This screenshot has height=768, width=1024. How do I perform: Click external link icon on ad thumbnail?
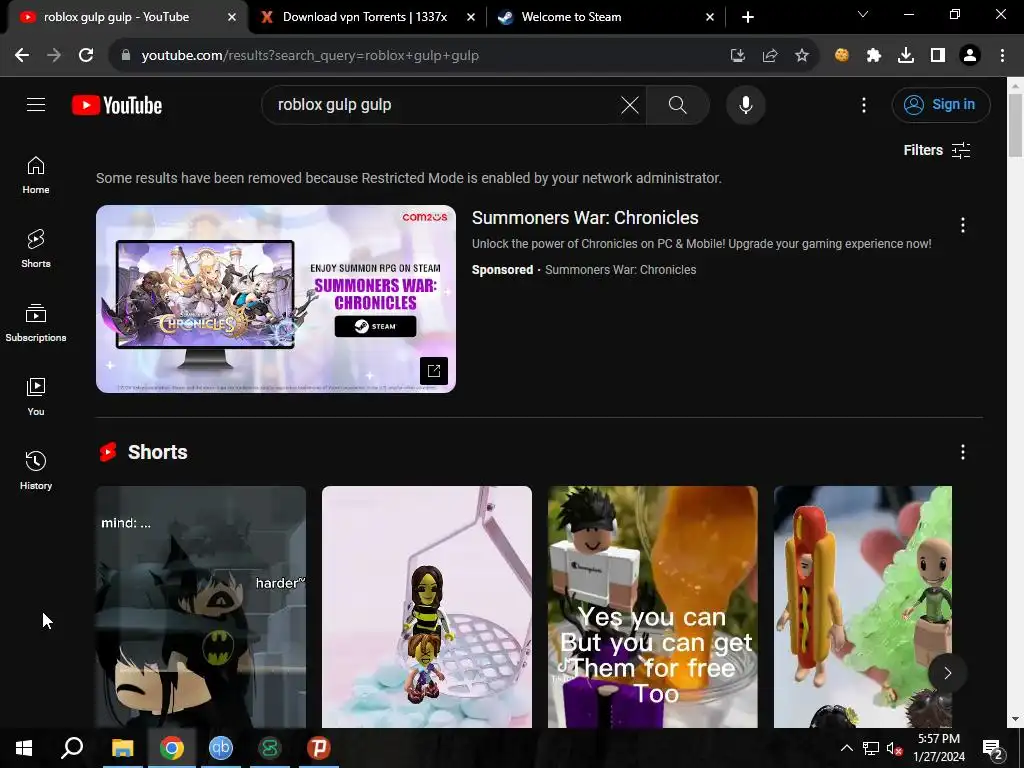click(434, 371)
